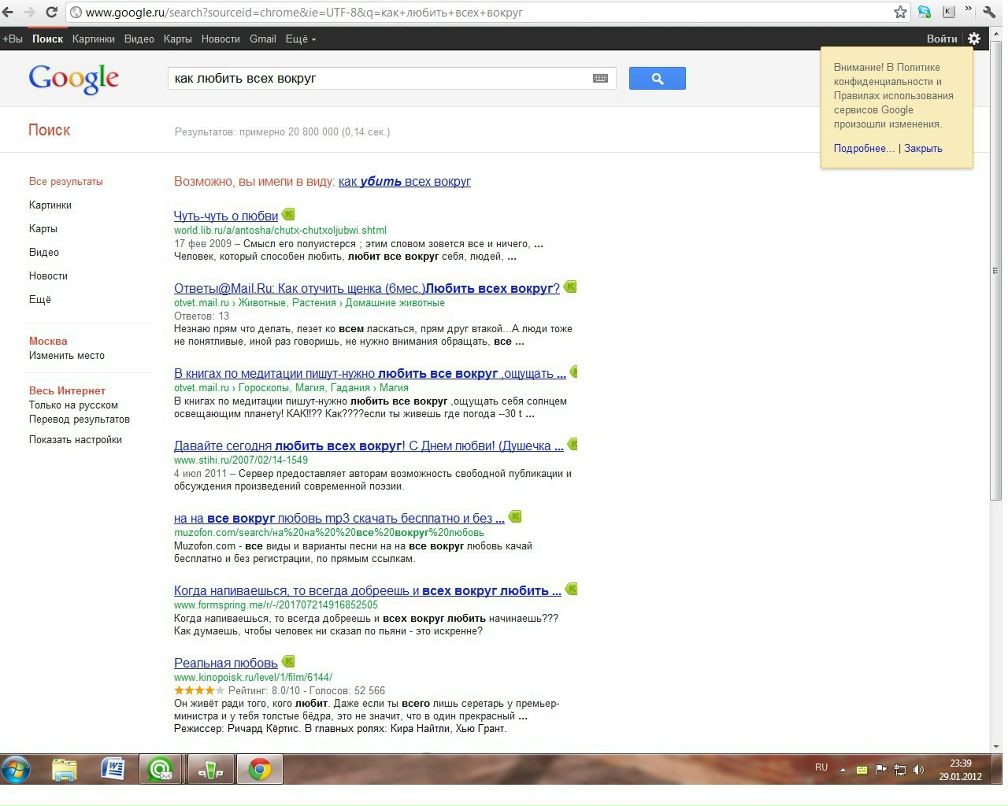Click the green tag icon beside 'Чуть-чуть о любви'
The width and height of the screenshot is (1008, 806).
(x=288, y=214)
